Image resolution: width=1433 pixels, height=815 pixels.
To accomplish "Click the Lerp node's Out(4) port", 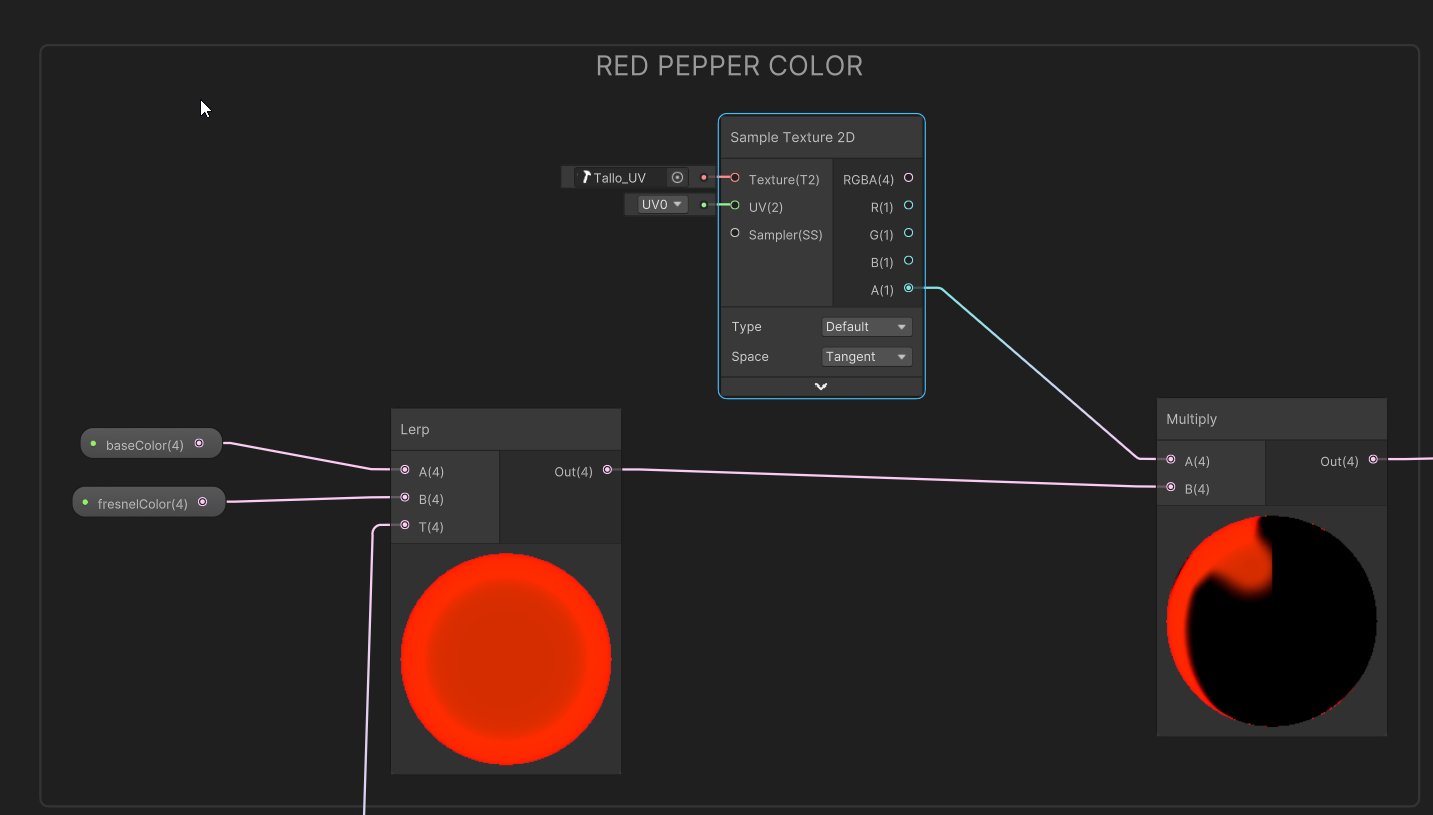I will click(607, 469).
